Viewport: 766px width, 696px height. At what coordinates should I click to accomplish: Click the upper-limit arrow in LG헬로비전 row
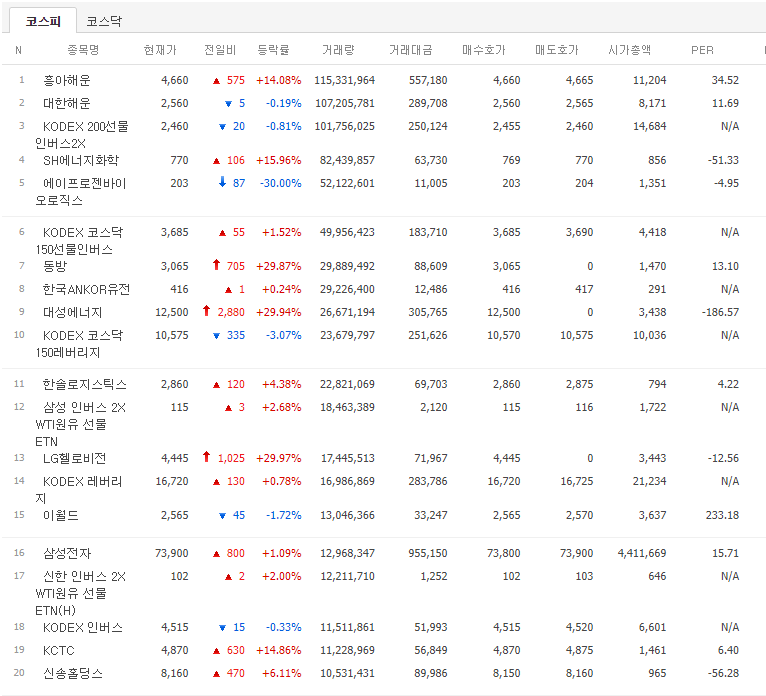click(x=206, y=457)
